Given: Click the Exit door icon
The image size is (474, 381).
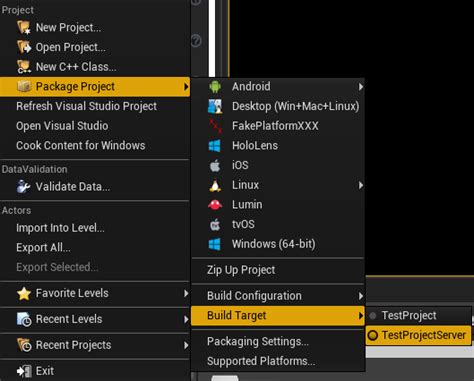Looking at the screenshot, I should point(24,371).
